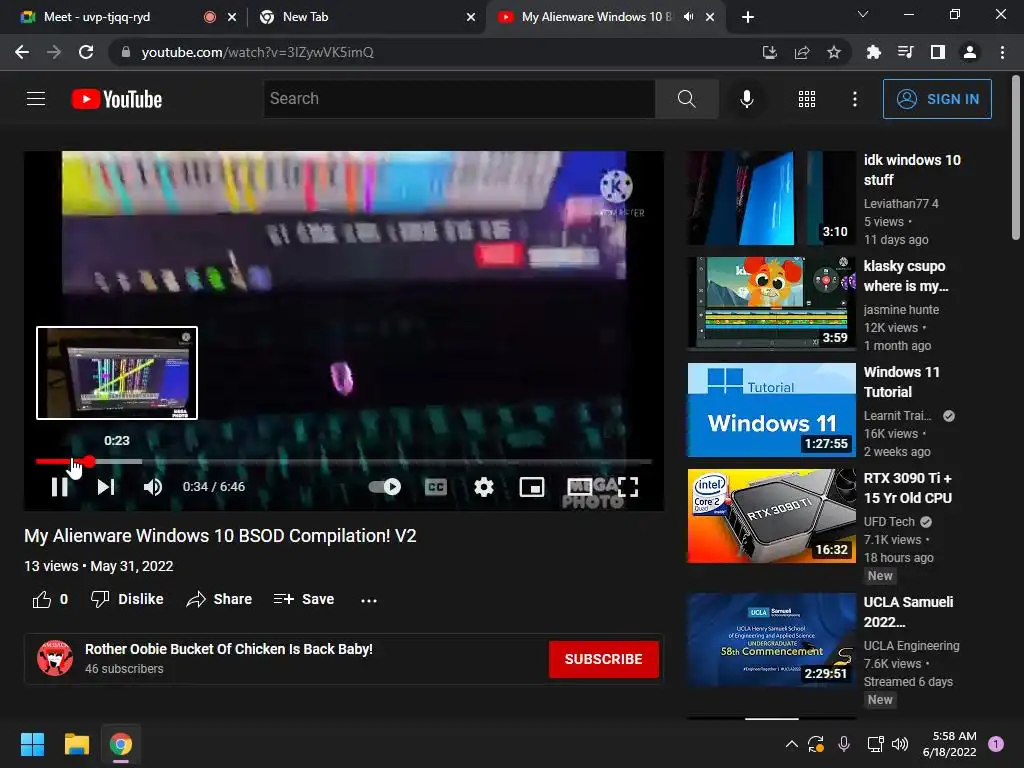Toggle autoplay switch in player

pyautogui.click(x=385, y=487)
